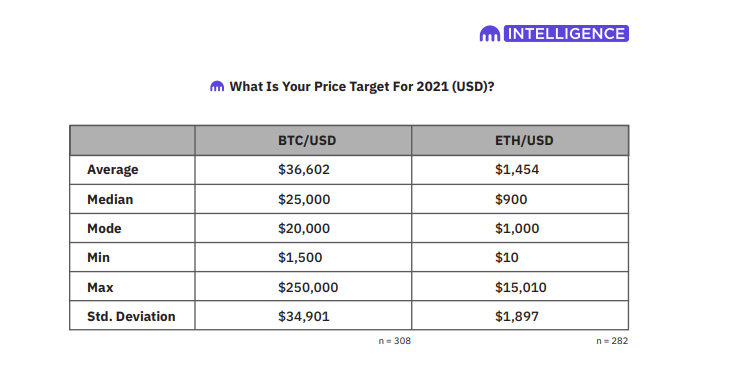The height and width of the screenshot is (367, 739).
Task: Click the sample size note n = 308
Action: 395,341
